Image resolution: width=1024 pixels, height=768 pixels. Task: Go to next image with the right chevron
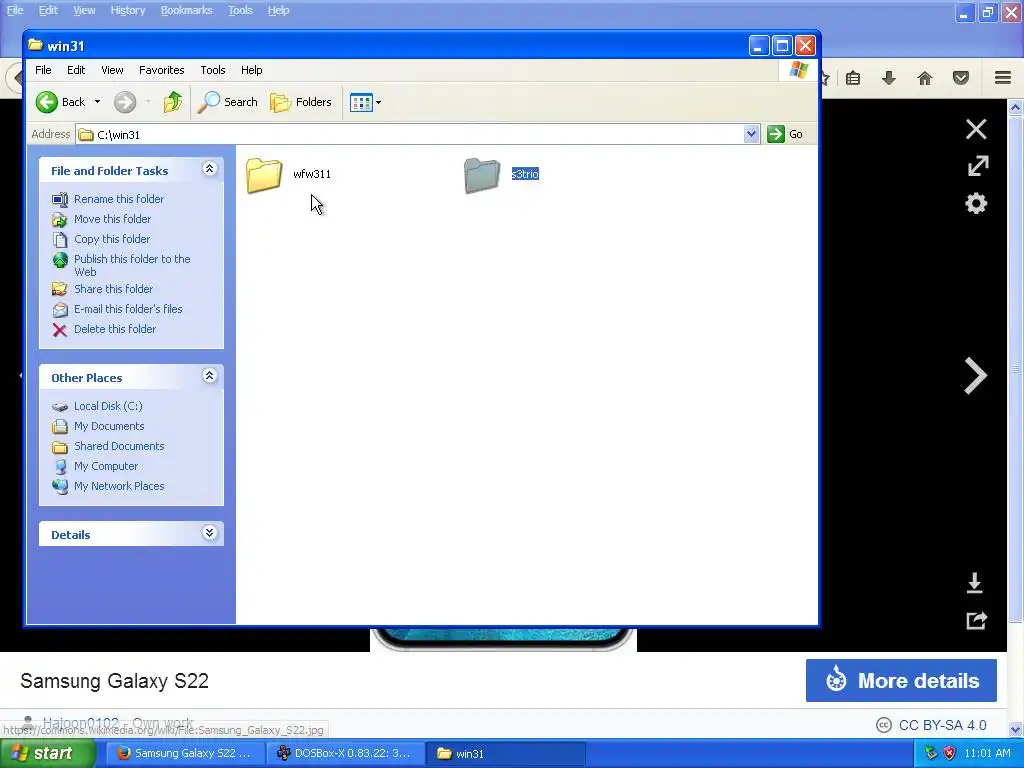click(x=976, y=376)
